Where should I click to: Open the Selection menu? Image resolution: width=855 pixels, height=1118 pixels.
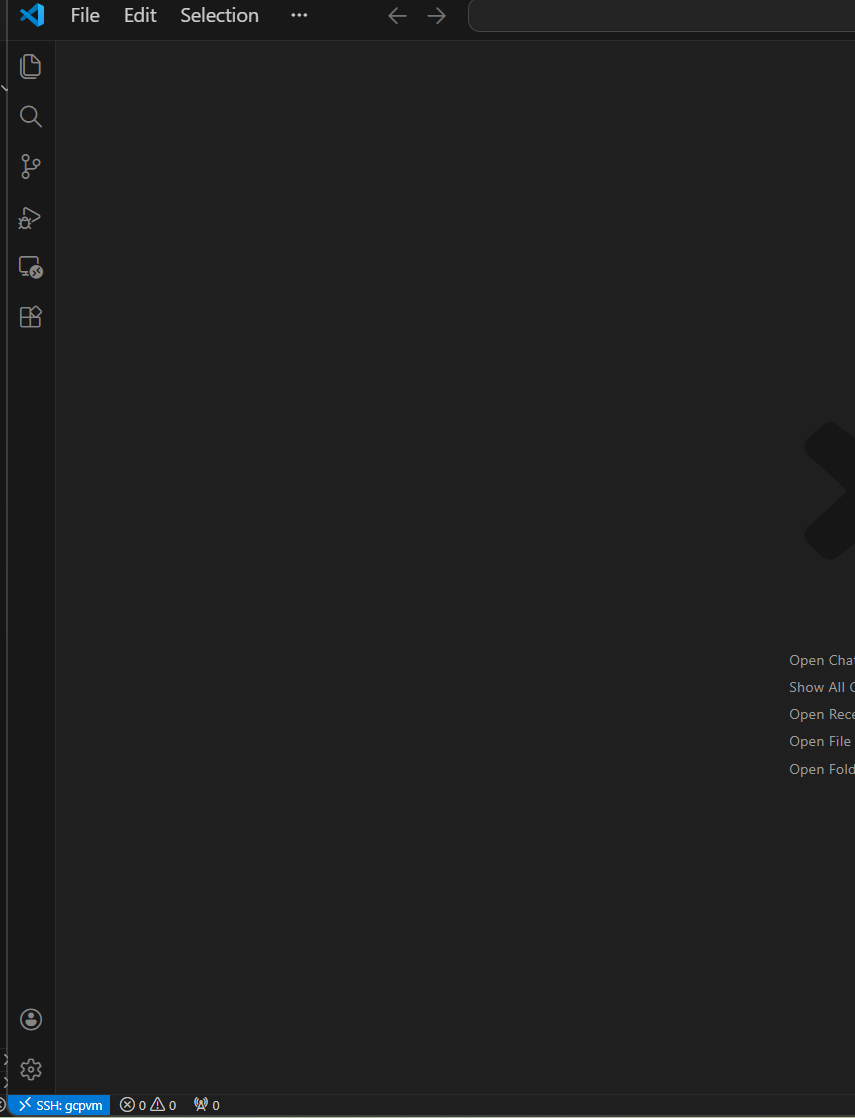219,15
